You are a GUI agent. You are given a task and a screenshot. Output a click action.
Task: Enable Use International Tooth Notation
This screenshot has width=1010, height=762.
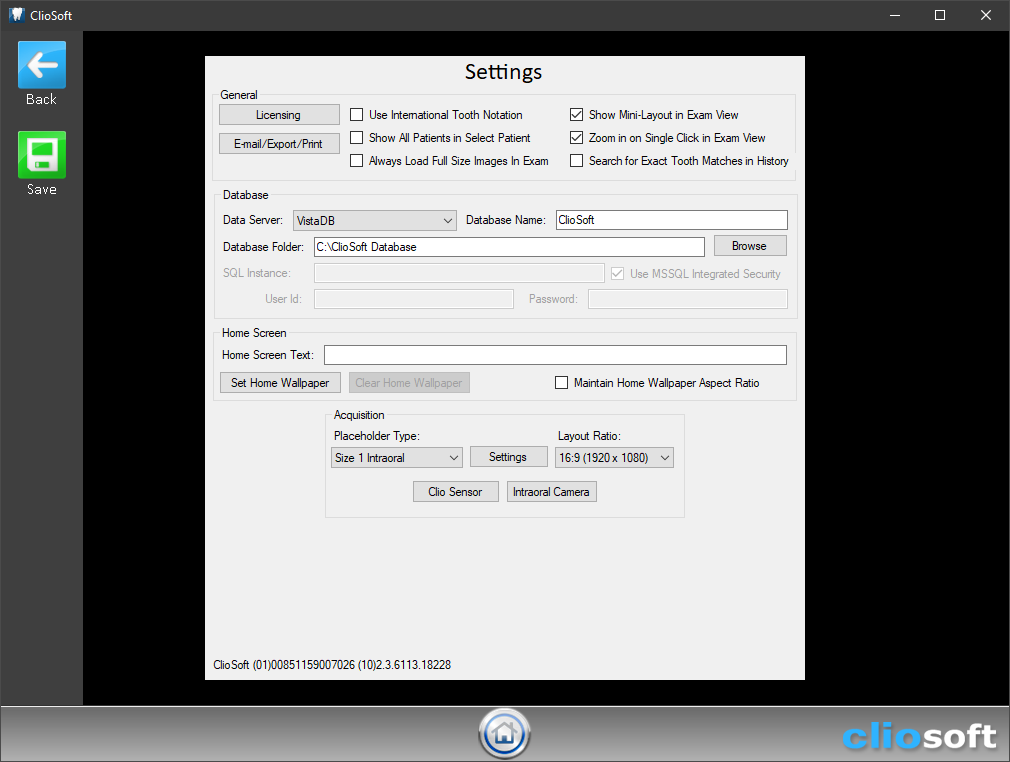click(356, 114)
